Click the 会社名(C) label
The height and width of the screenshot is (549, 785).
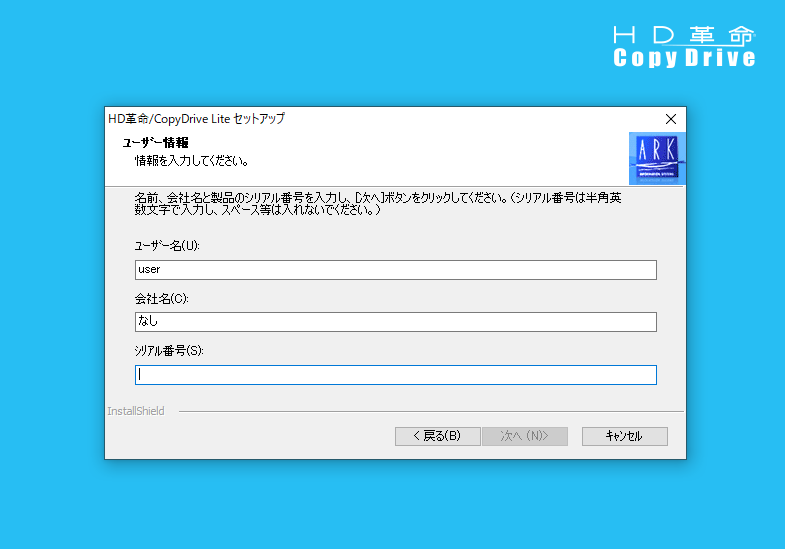click(x=161, y=299)
